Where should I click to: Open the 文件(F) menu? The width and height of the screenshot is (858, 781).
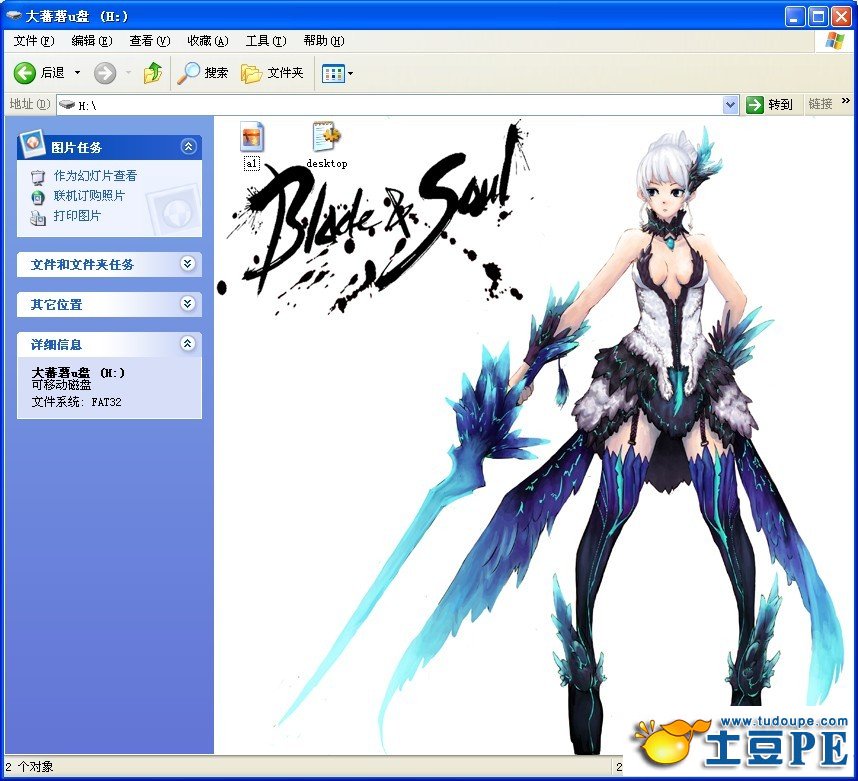34,41
